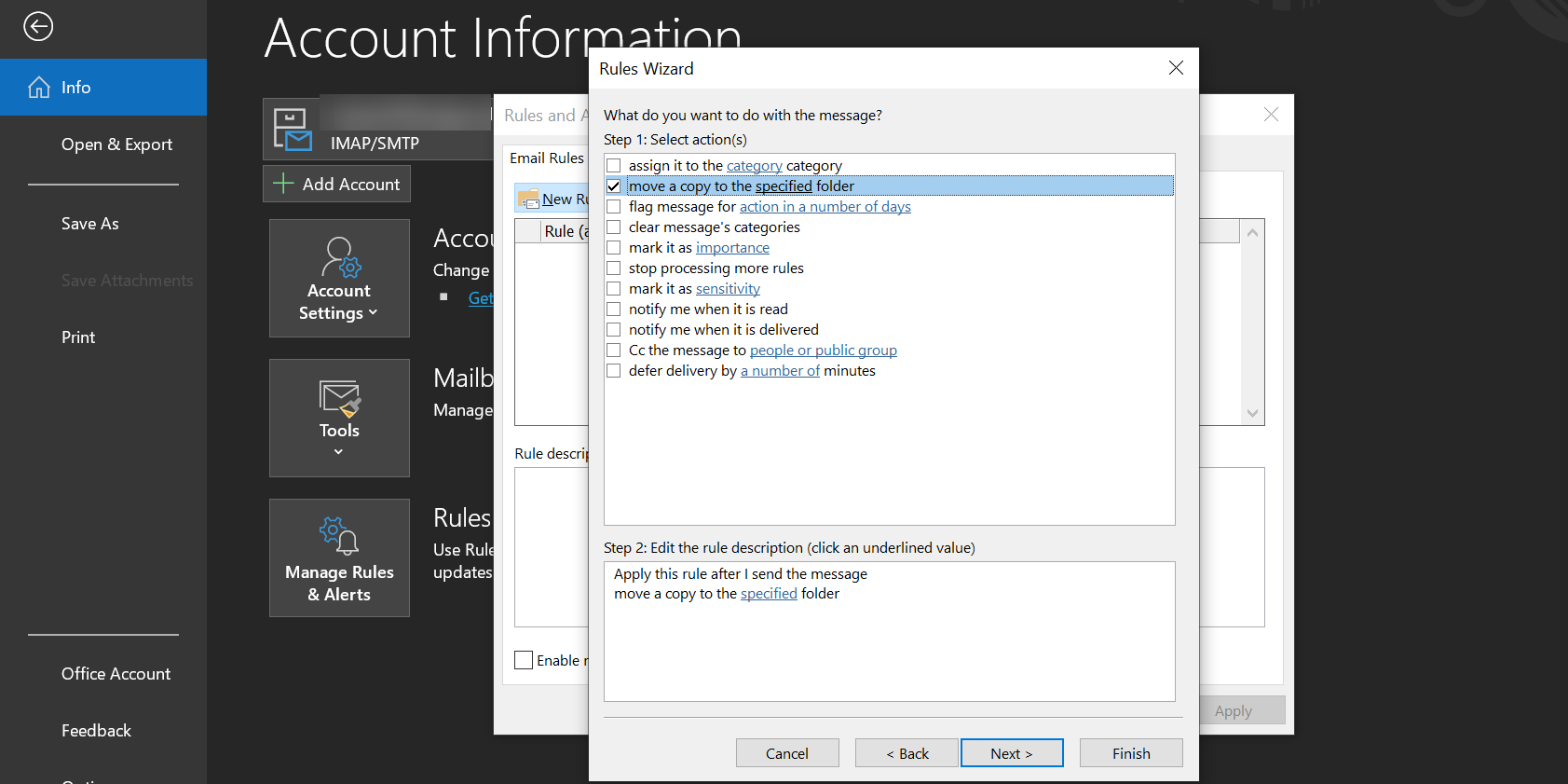1568x784 pixels.
Task: Select Office Account in the sidebar
Action: pyautogui.click(x=116, y=674)
